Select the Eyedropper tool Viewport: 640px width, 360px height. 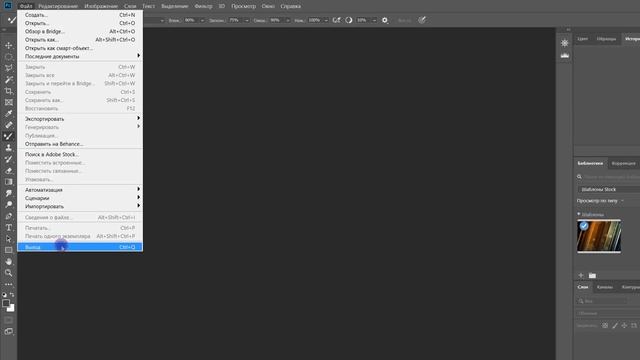(x=9, y=114)
